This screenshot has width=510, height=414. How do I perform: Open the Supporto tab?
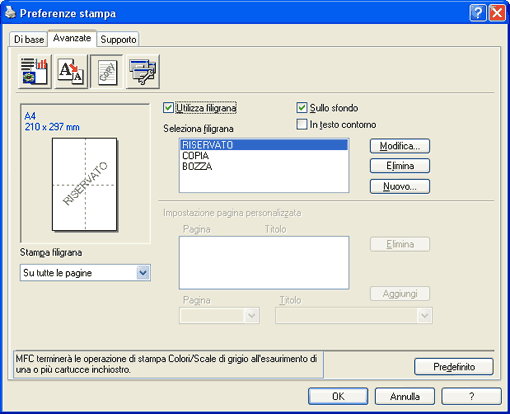point(118,39)
